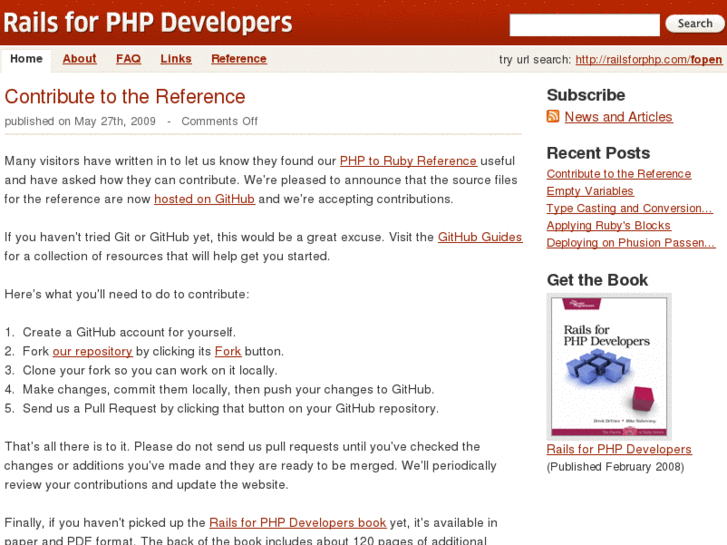
Task: Open the FAQ navigation link
Action: [128, 59]
